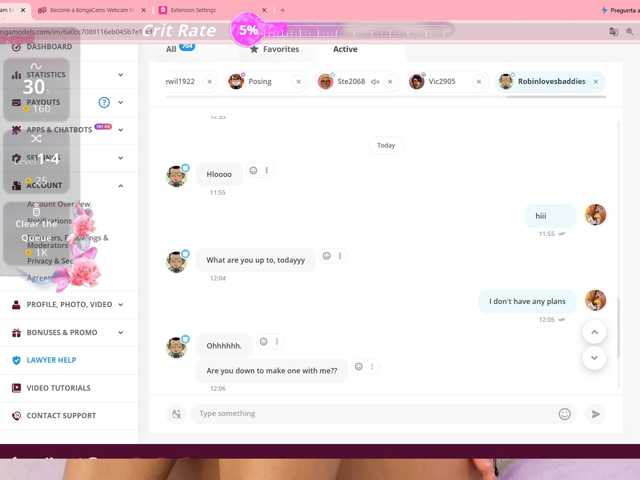Expand the Apps & Chatbots chevron
Screen dimensions: 640x480
[121, 130]
